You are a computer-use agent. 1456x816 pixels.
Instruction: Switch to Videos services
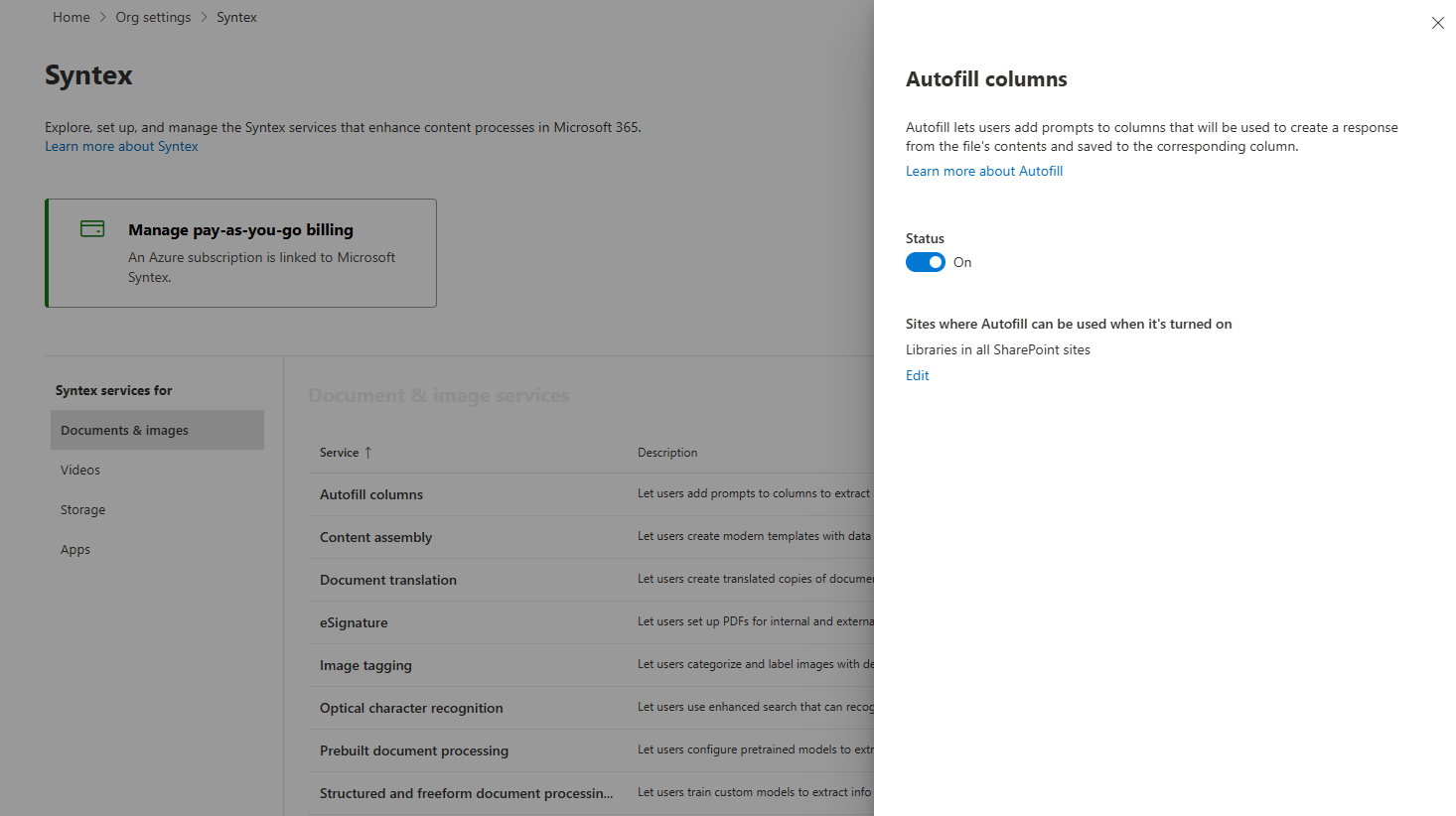(x=80, y=470)
